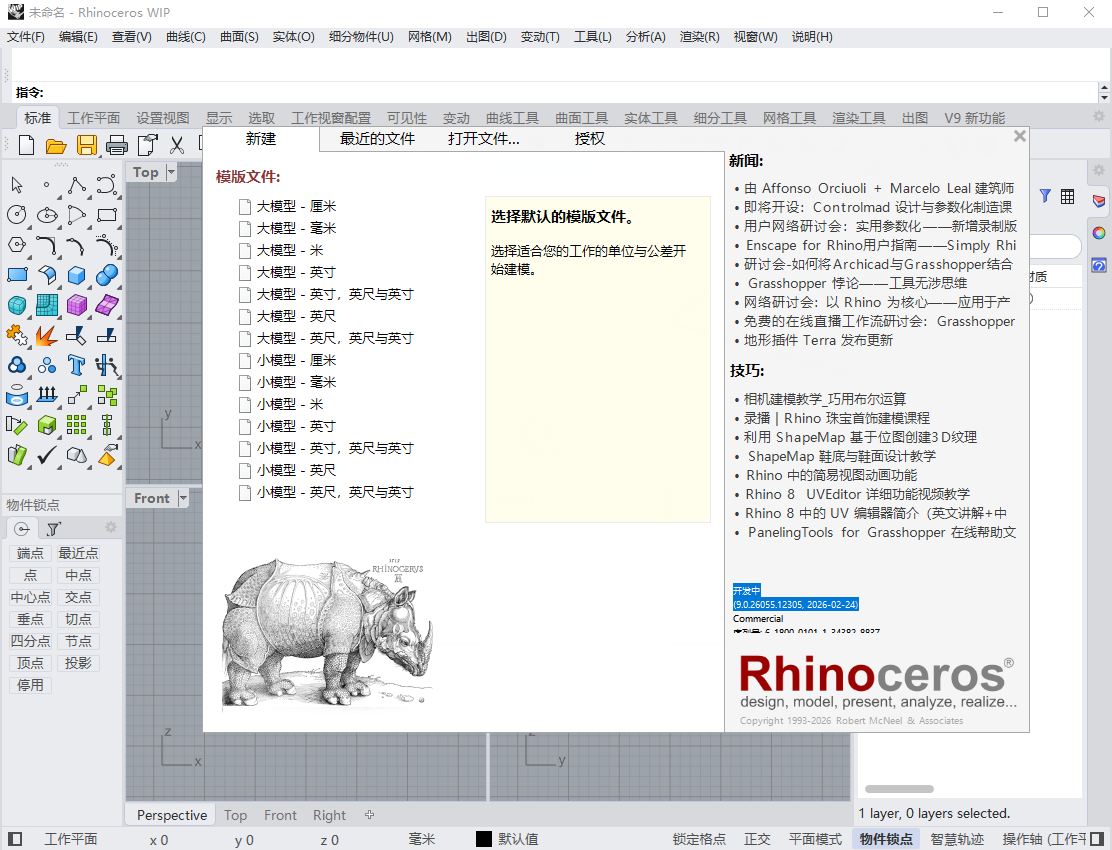The width and height of the screenshot is (1112, 850).
Task: Click the Print icon
Action: pos(117,145)
